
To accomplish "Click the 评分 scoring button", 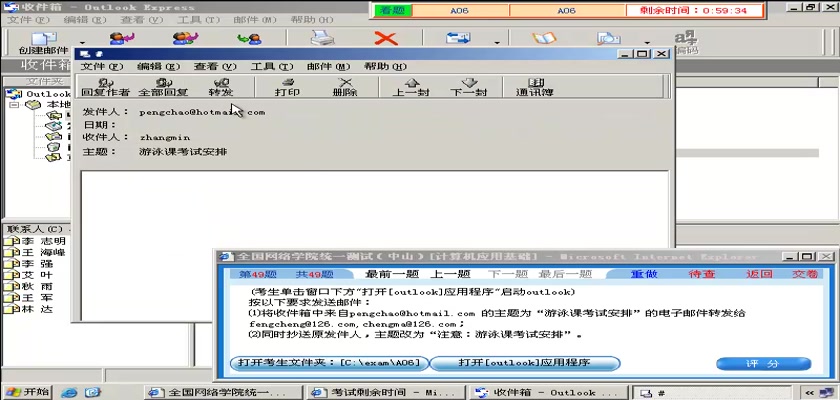I will coord(763,364).
